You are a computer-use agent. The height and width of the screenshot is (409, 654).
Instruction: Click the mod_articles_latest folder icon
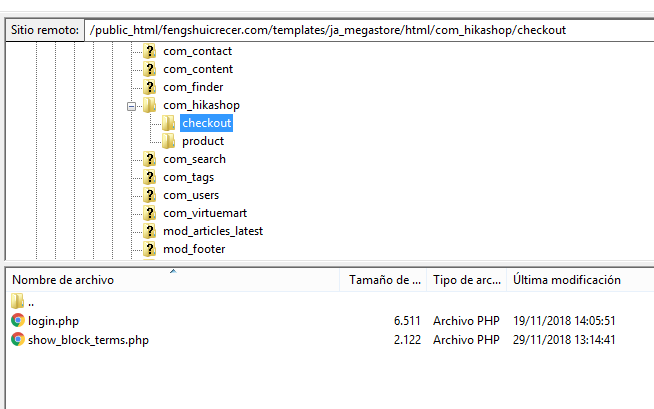pyautogui.click(x=149, y=231)
